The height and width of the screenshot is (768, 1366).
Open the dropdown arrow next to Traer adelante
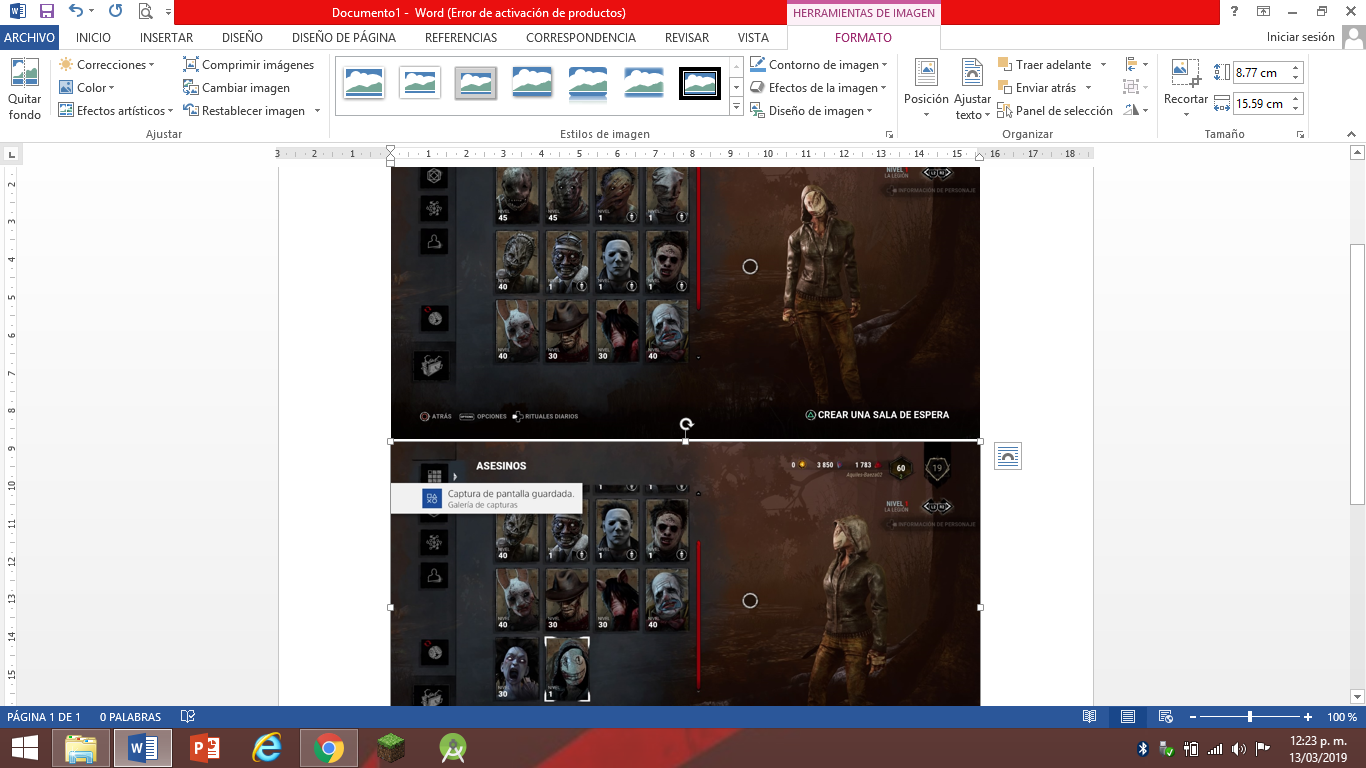(1103, 65)
